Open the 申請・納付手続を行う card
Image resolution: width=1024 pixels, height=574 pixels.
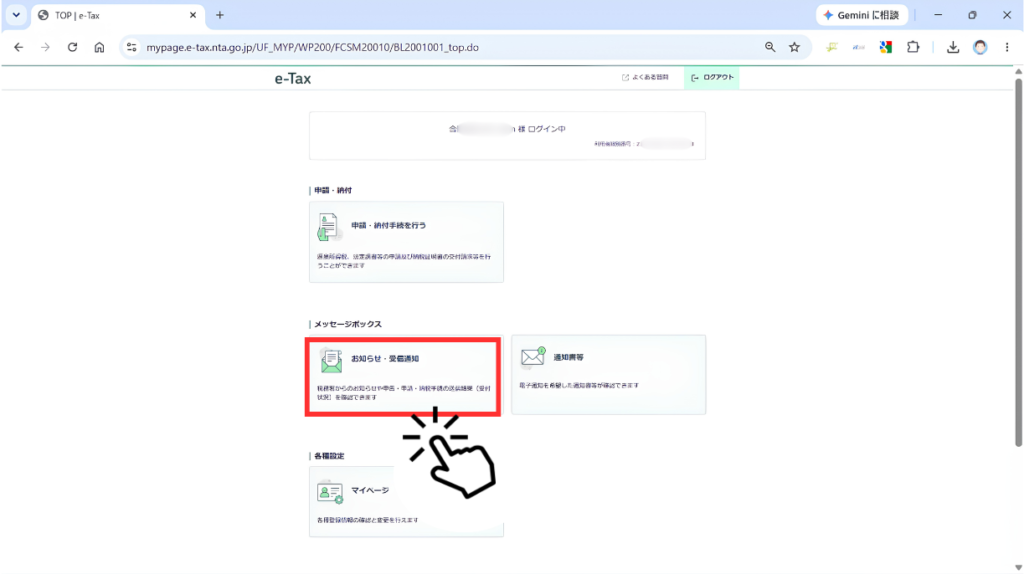click(406, 242)
